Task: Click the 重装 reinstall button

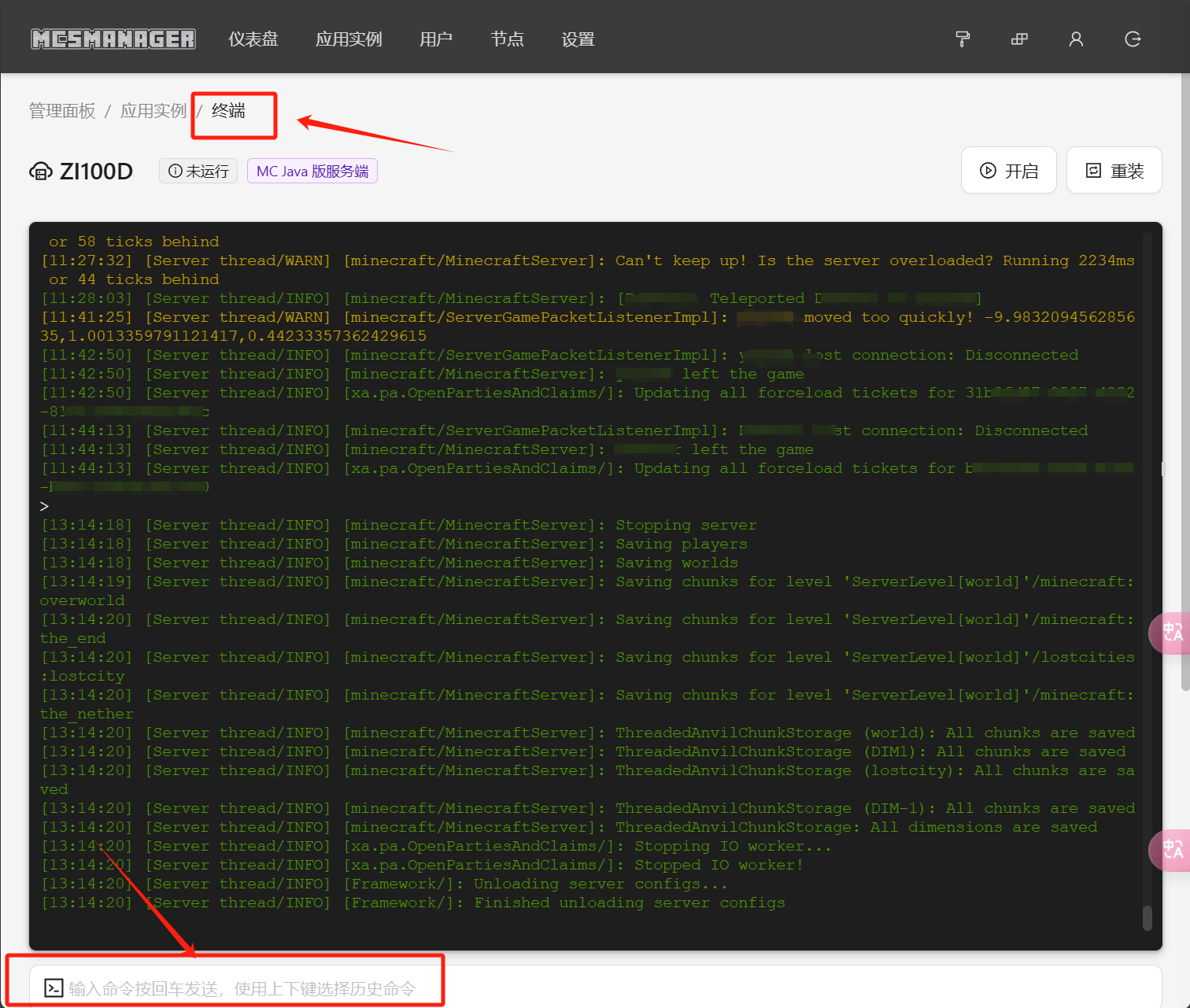Action: pos(1114,171)
